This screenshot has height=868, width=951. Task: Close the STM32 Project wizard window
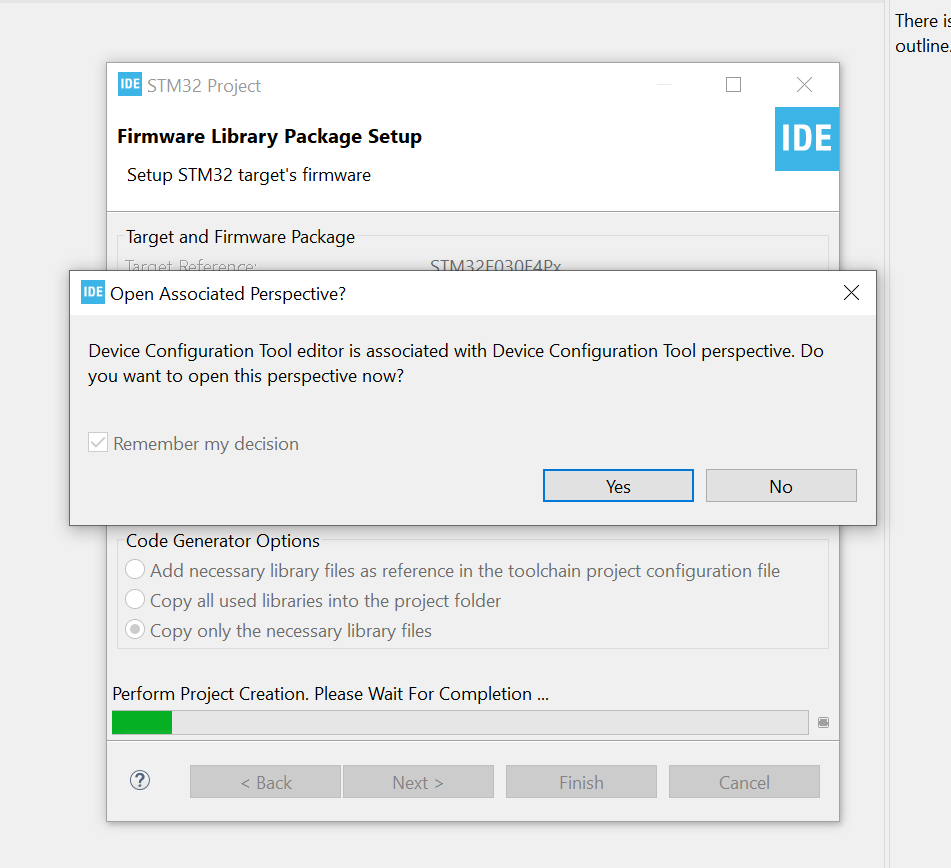click(x=804, y=84)
